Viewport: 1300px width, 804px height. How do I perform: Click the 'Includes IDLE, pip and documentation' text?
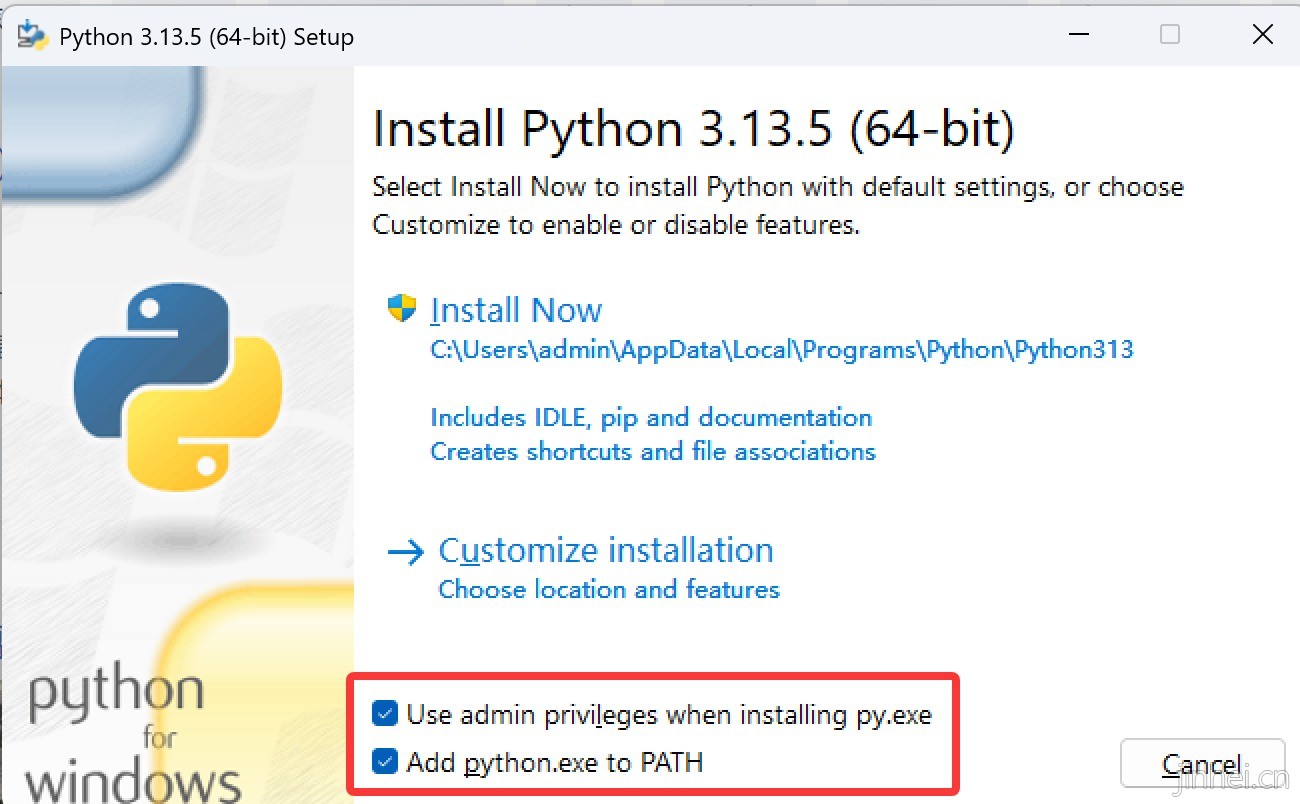651,417
